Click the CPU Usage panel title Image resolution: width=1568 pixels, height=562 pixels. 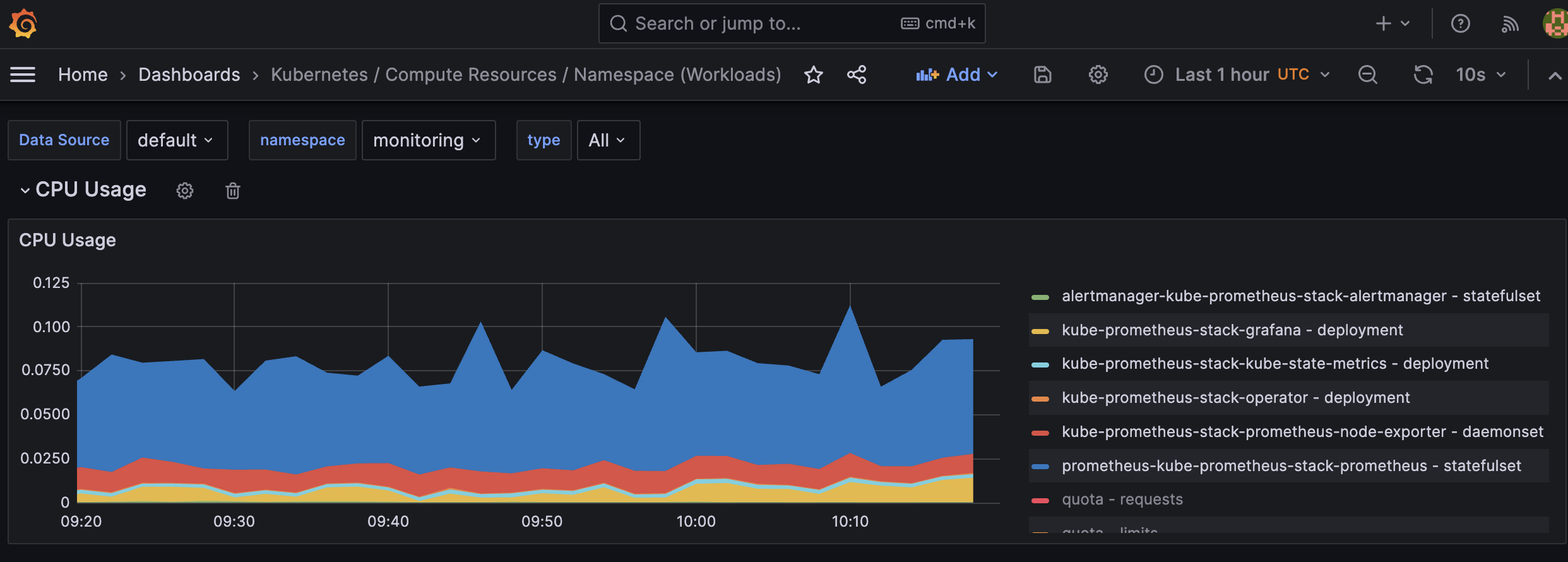pos(68,240)
